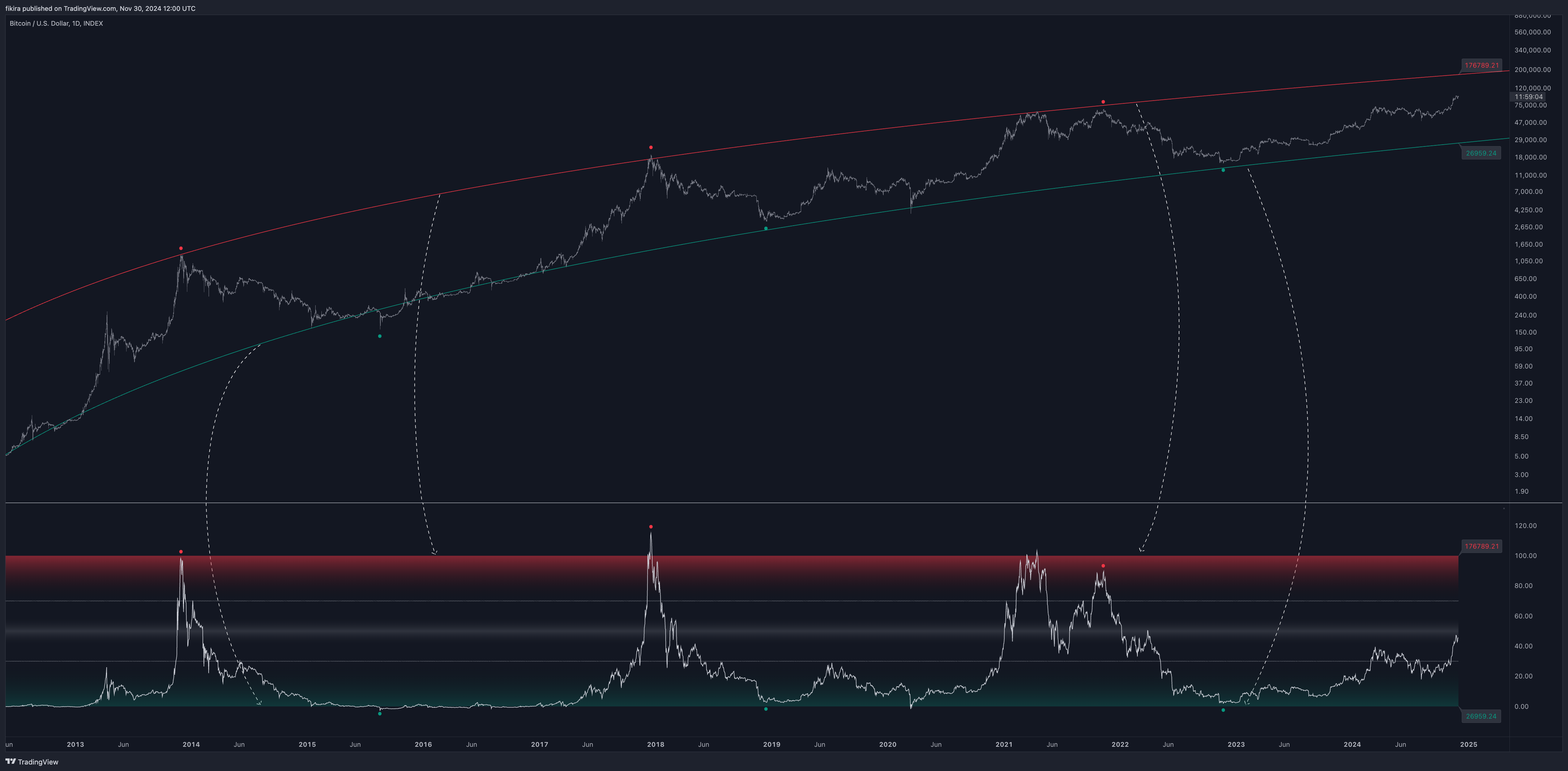Click the 2025 label on the time axis
The image size is (1568, 771).
[x=1468, y=745]
